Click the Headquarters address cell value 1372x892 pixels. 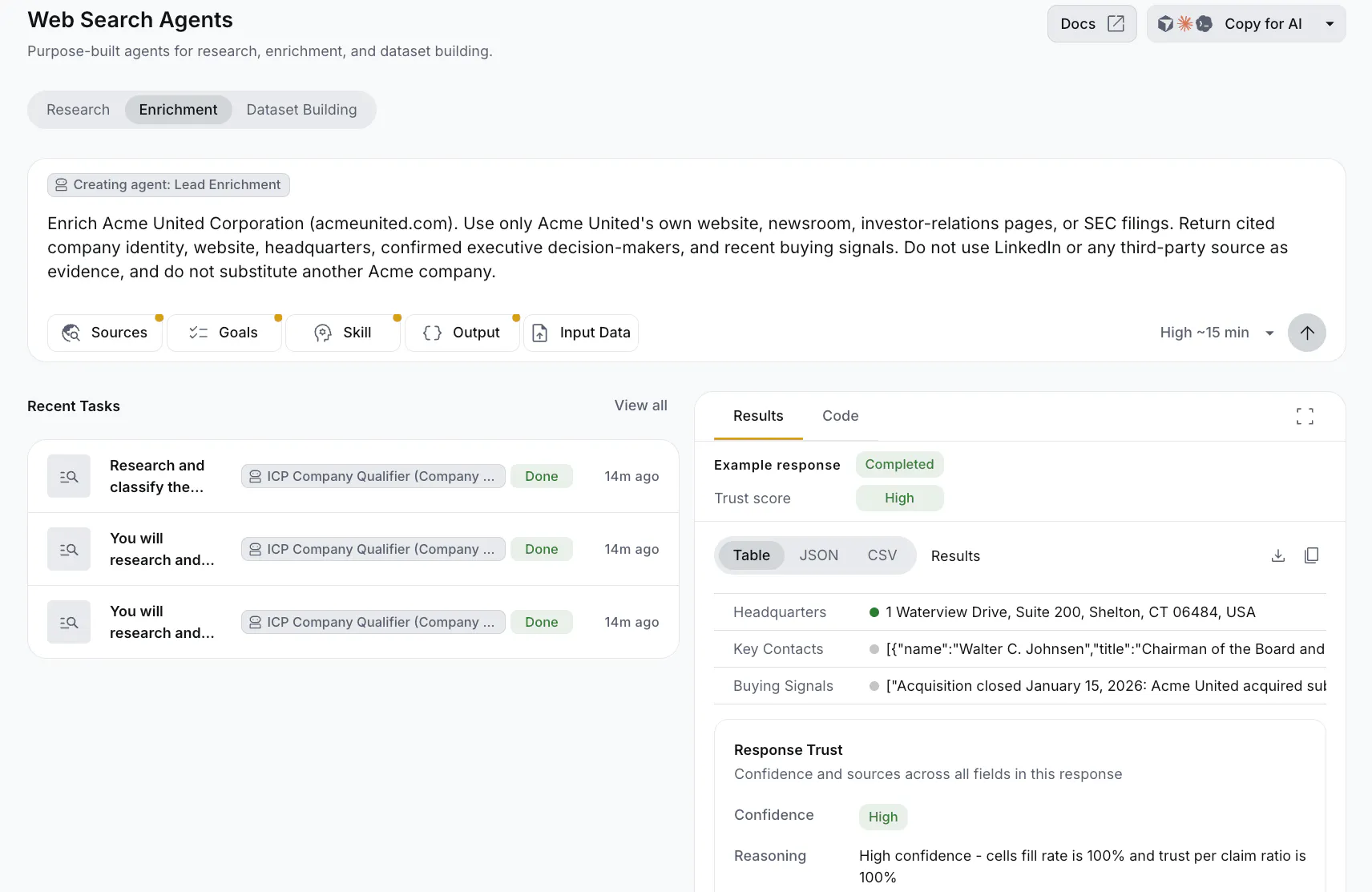point(1070,612)
